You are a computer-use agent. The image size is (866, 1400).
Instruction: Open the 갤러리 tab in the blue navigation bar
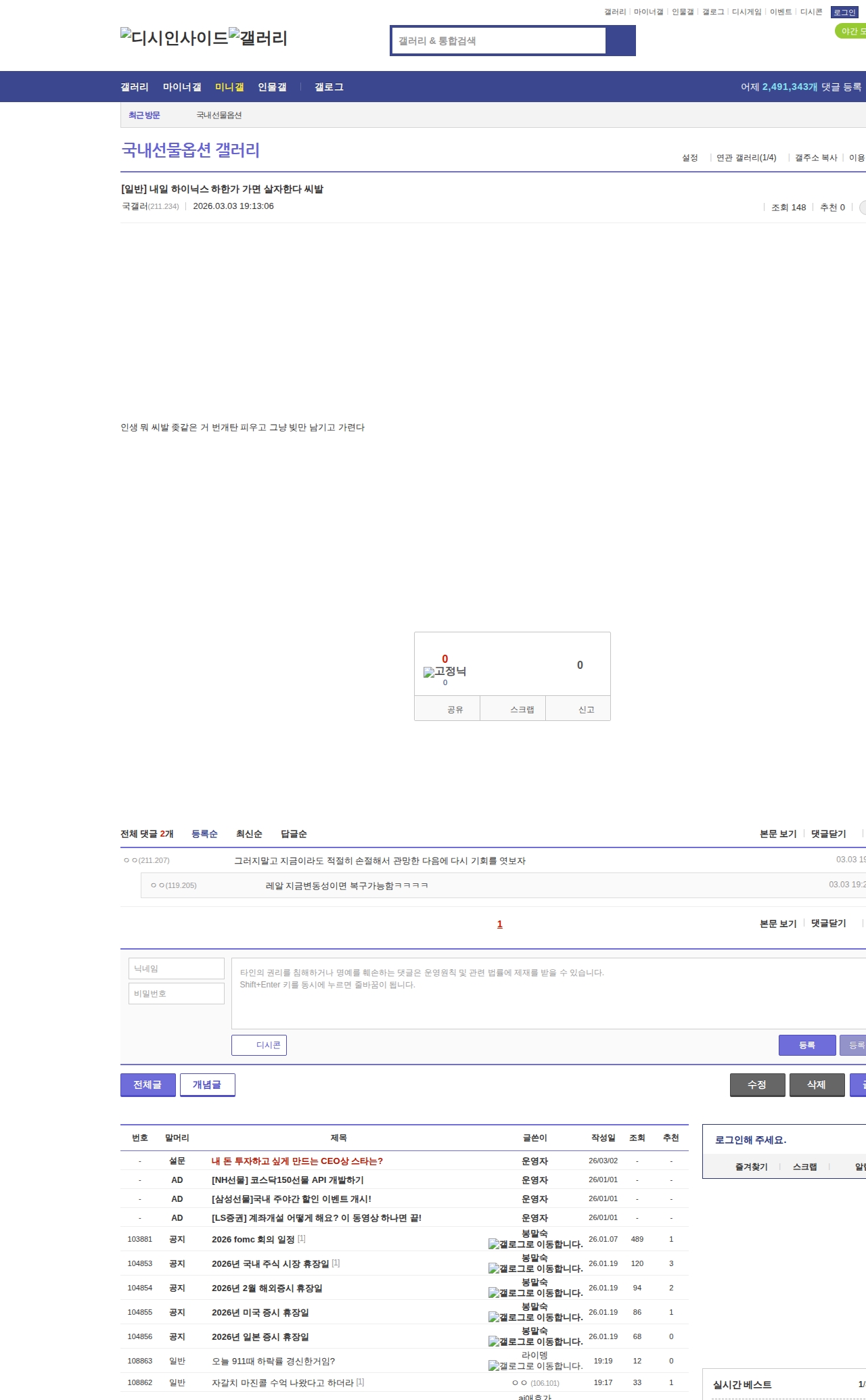pos(135,87)
